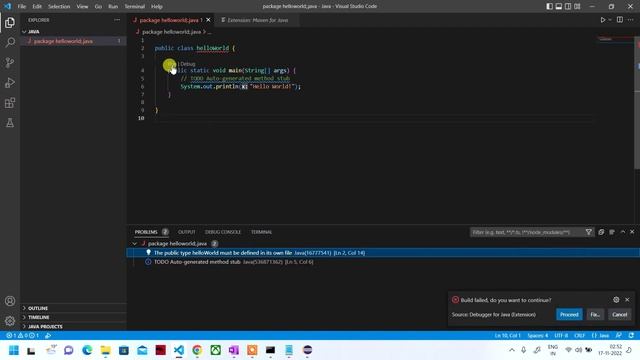Dismiss the build failed notification

(627, 300)
